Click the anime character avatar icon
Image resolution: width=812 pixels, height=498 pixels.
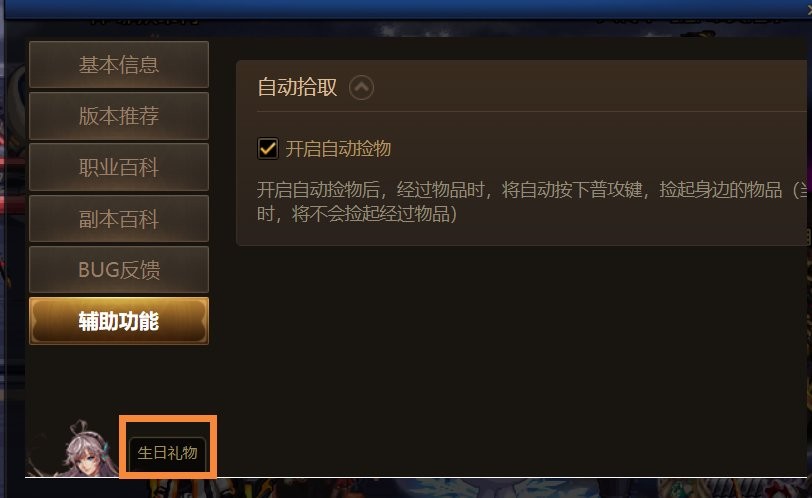point(89,448)
